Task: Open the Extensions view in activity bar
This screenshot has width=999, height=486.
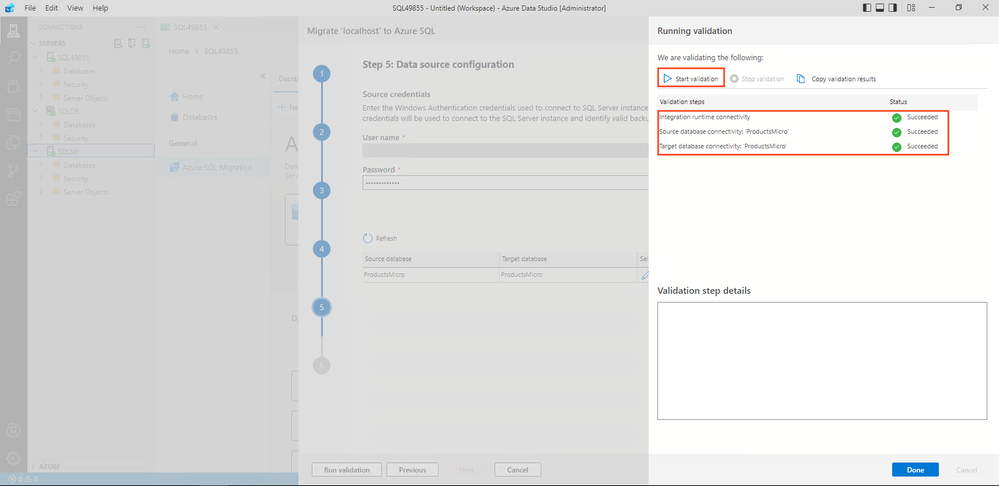Action: pyautogui.click(x=13, y=199)
